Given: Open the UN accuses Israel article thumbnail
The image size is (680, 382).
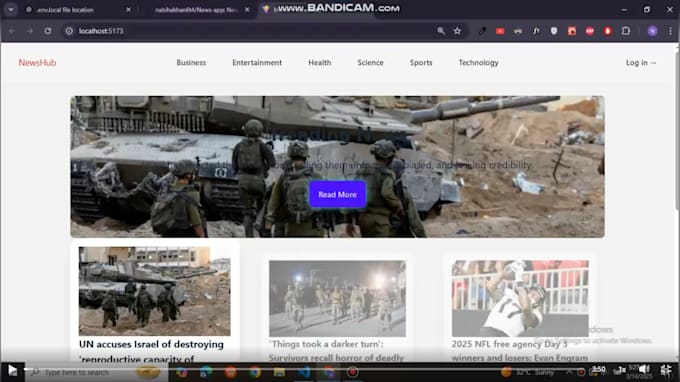Looking at the screenshot, I should [x=154, y=291].
